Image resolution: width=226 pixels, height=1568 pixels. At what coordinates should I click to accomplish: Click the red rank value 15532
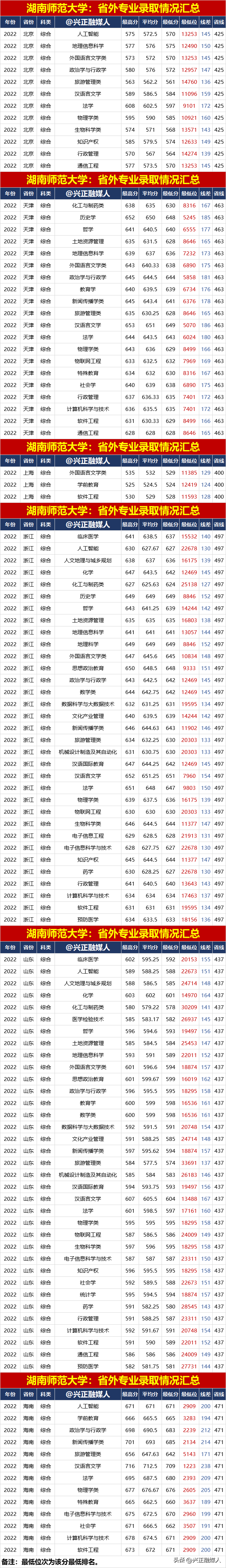[189, 536]
